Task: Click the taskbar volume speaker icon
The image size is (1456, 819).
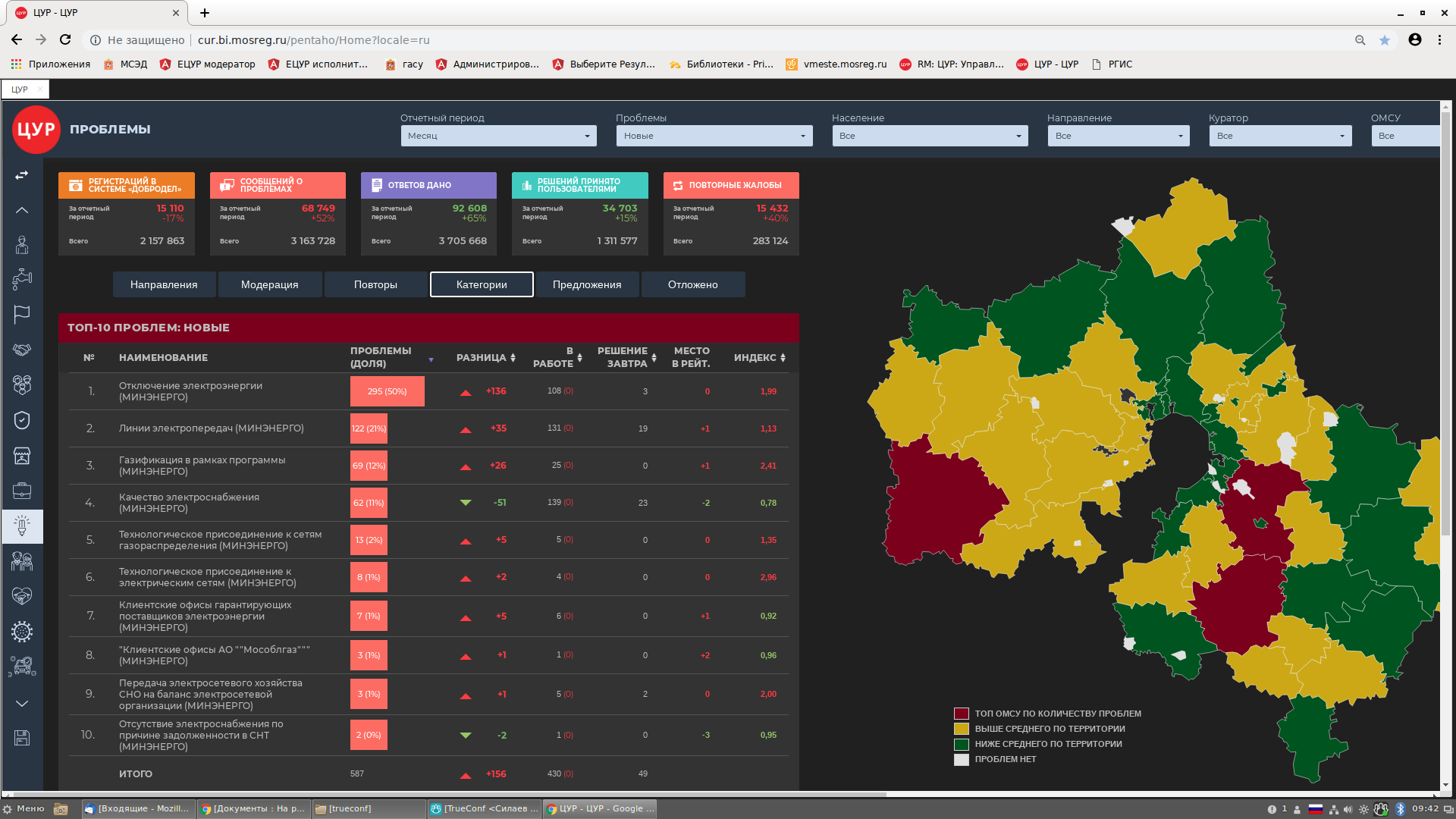Action: 1348,809
